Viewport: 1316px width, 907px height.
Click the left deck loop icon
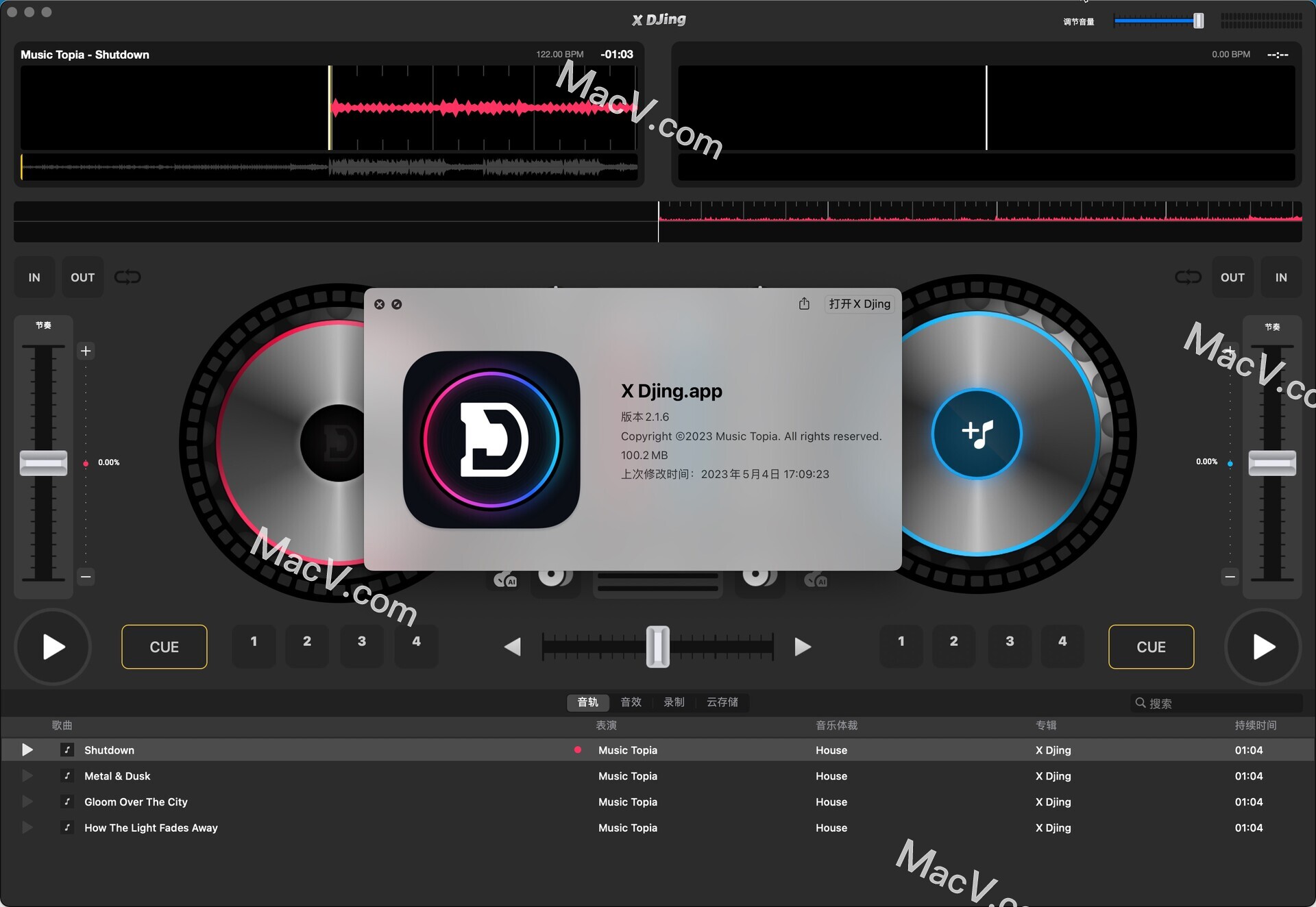tap(127, 277)
